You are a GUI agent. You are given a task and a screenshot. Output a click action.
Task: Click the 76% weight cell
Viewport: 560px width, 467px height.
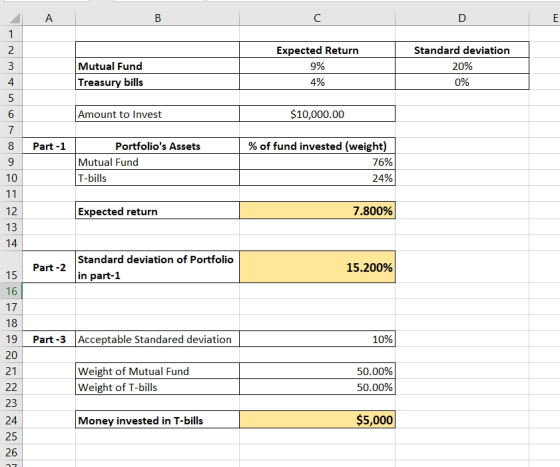click(317, 162)
